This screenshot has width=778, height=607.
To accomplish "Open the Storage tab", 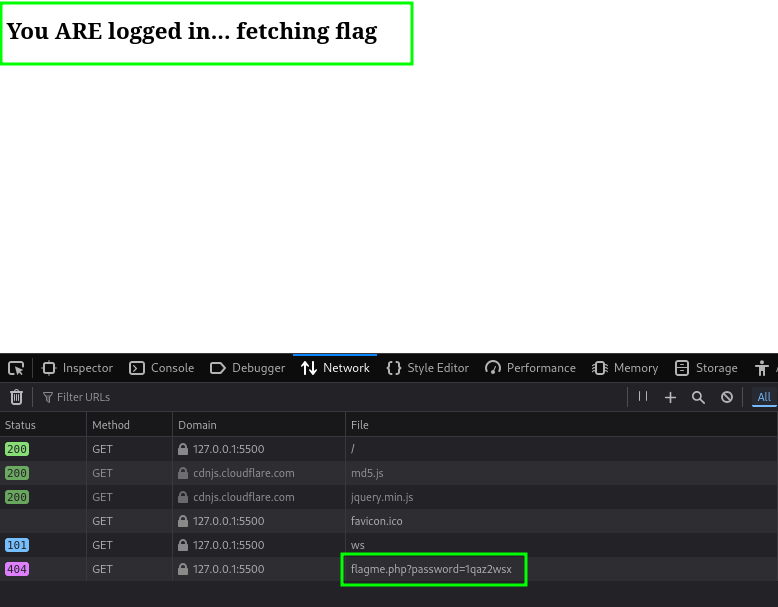I will click(706, 368).
